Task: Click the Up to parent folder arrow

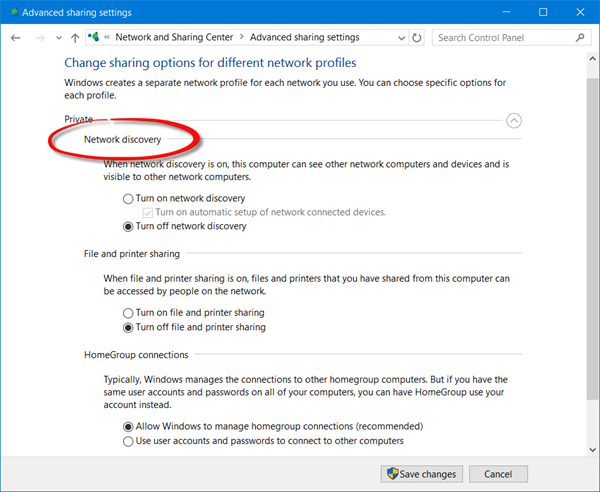Action: click(75, 37)
